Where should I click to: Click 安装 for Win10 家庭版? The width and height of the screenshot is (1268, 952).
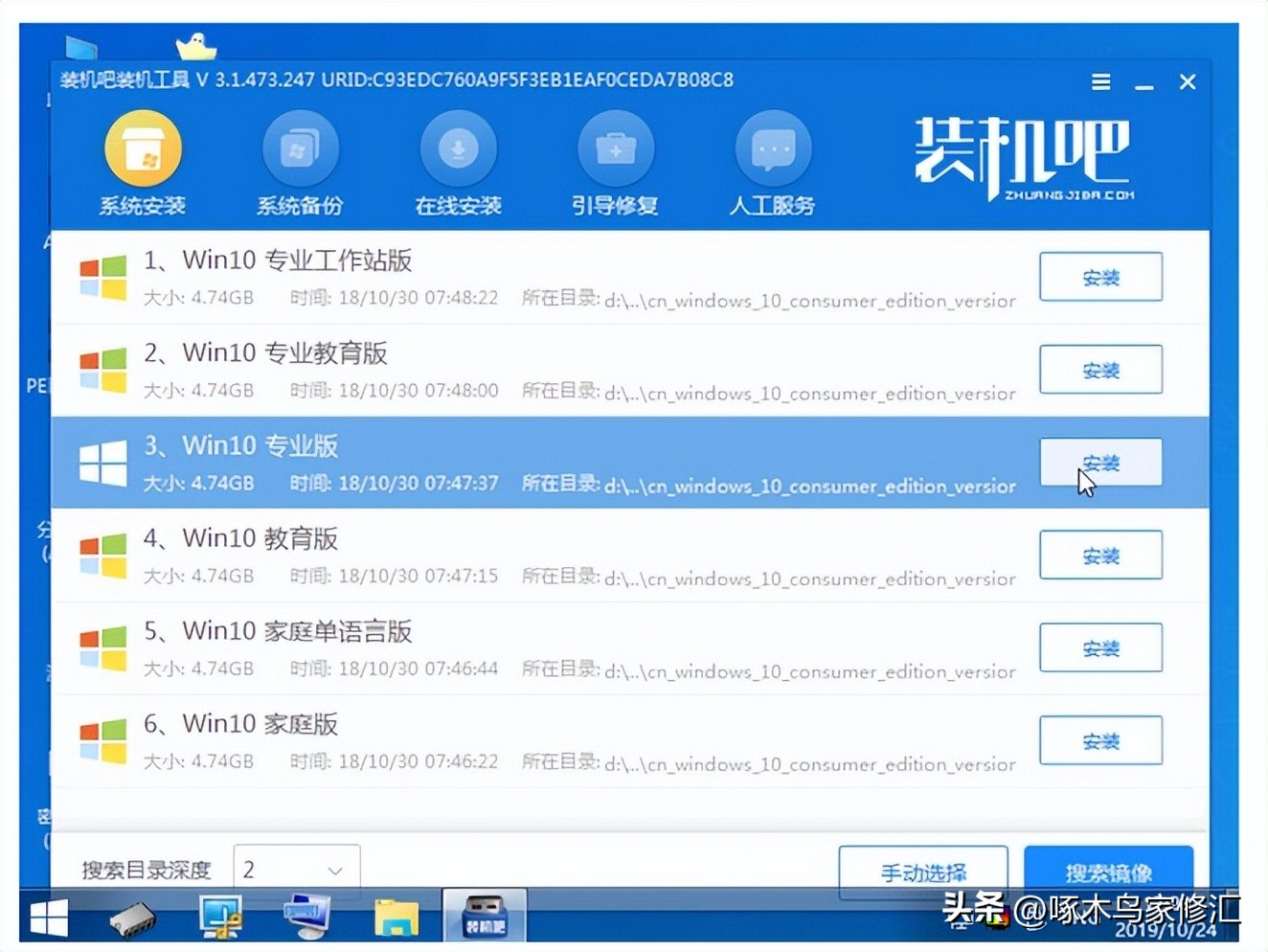[x=1100, y=740]
